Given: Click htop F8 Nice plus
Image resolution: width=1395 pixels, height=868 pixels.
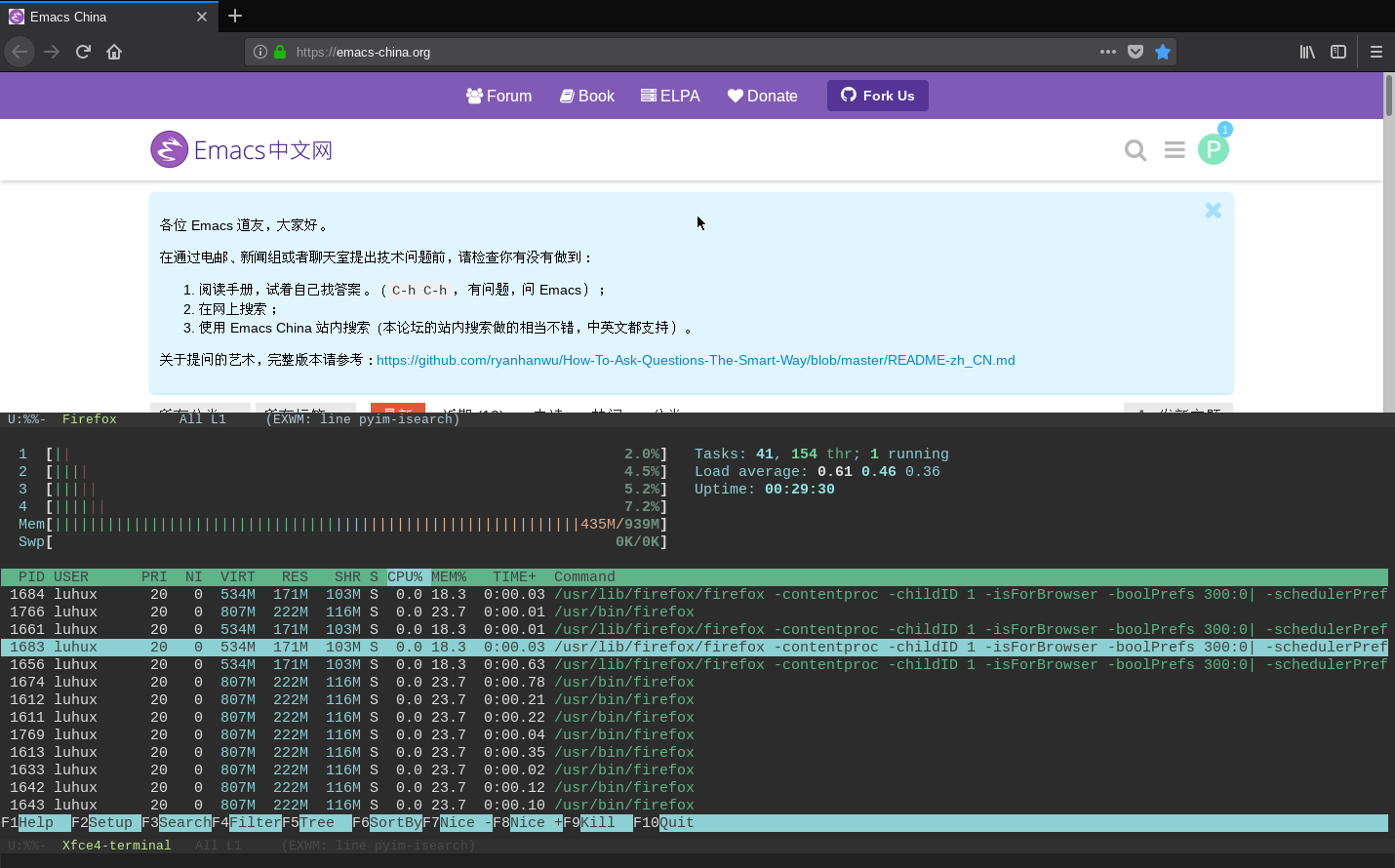Looking at the screenshot, I should (528, 822).
